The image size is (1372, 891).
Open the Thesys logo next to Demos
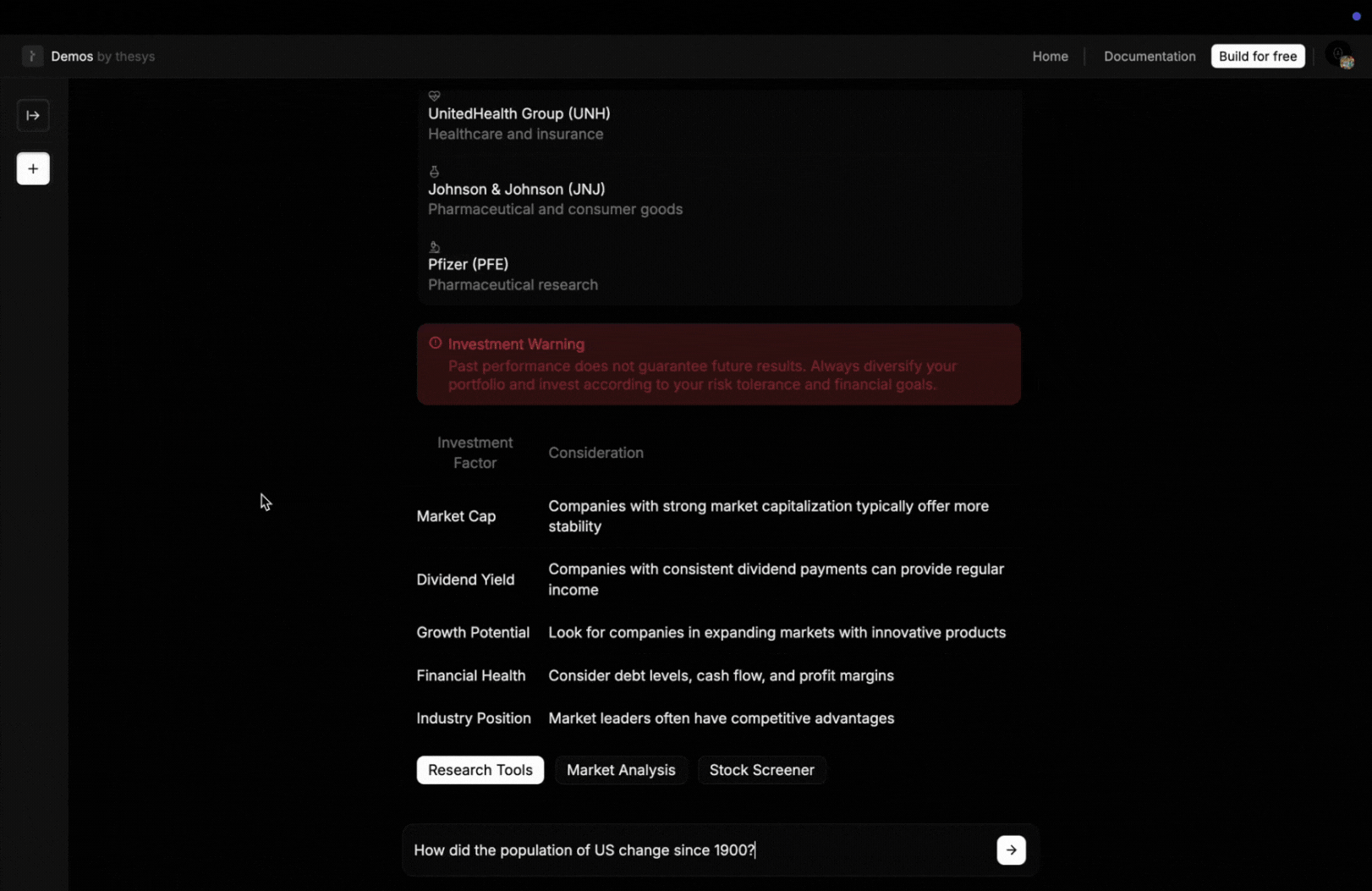pos(32,56)
